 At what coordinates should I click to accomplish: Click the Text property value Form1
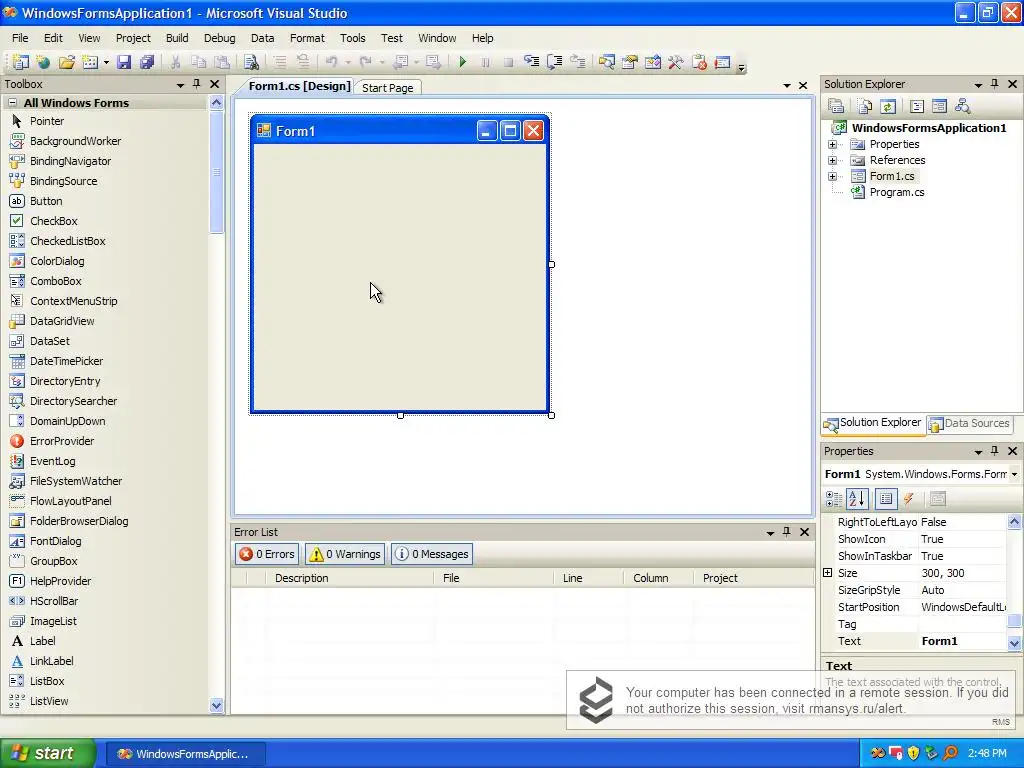[x=961, y=641]
